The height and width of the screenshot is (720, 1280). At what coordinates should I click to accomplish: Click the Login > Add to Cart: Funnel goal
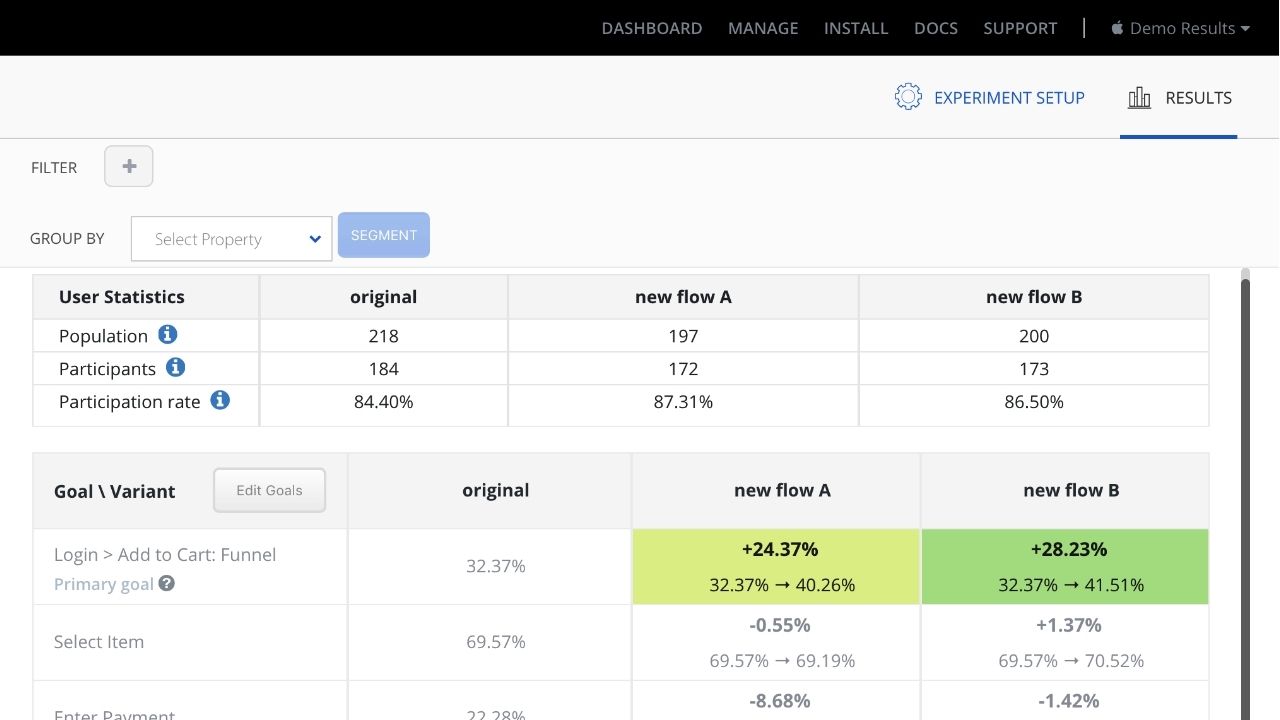pyautogui.click(x=165, y=554)
